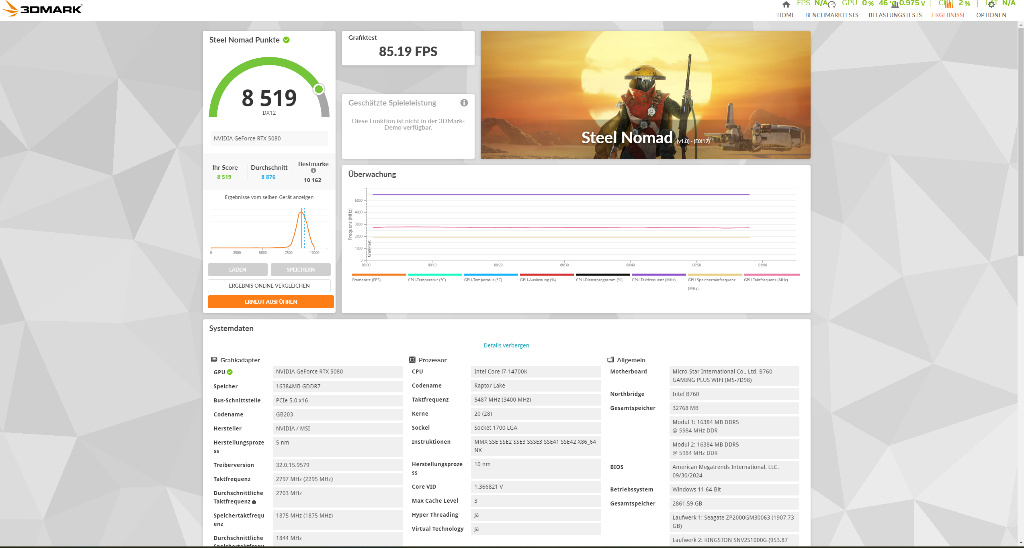
Task: Toggle red GPU load legend swatch
Action: point(547,275)
